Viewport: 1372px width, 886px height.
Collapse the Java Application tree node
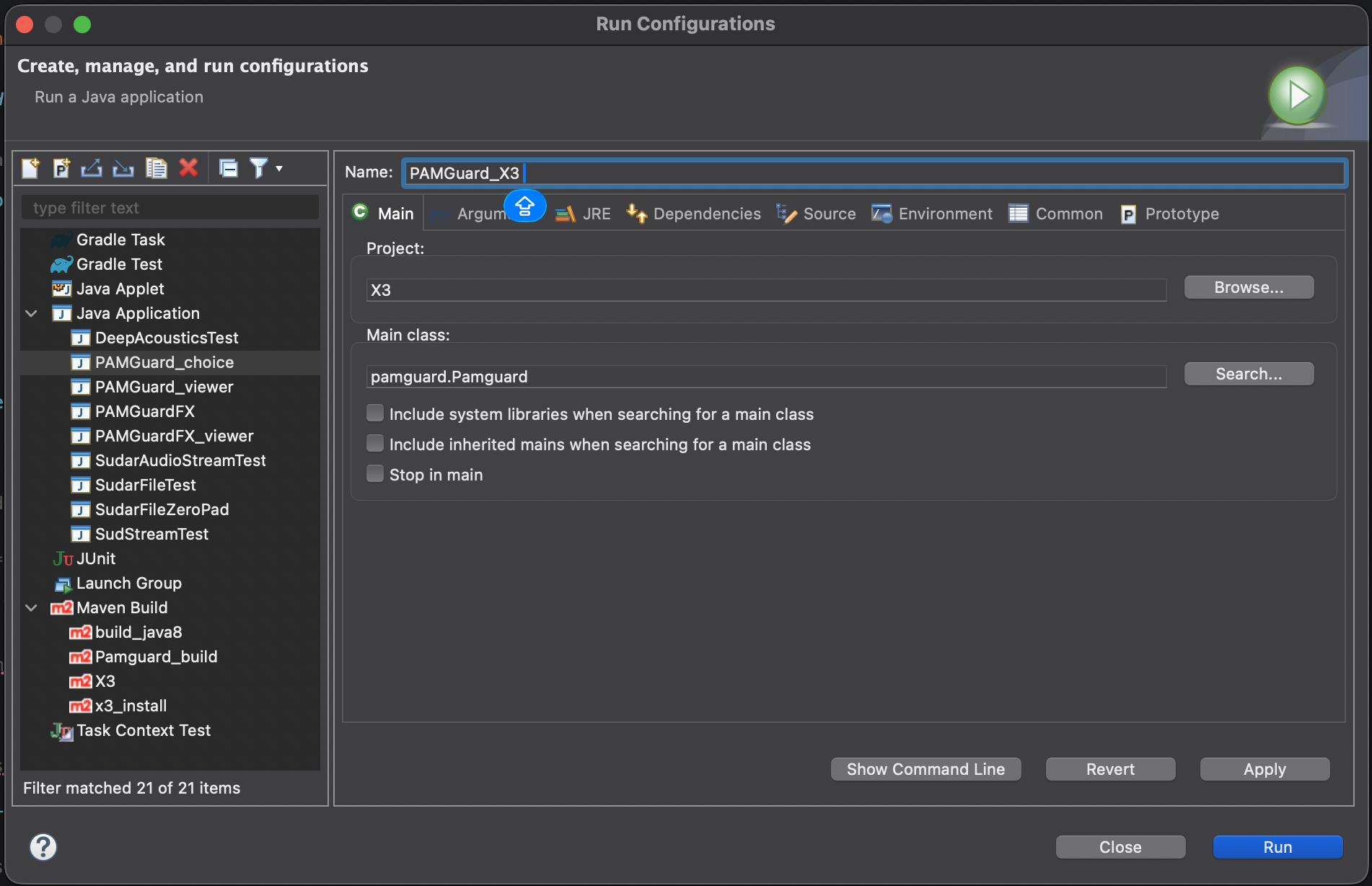pyautogui.click(x=31, y=313)
